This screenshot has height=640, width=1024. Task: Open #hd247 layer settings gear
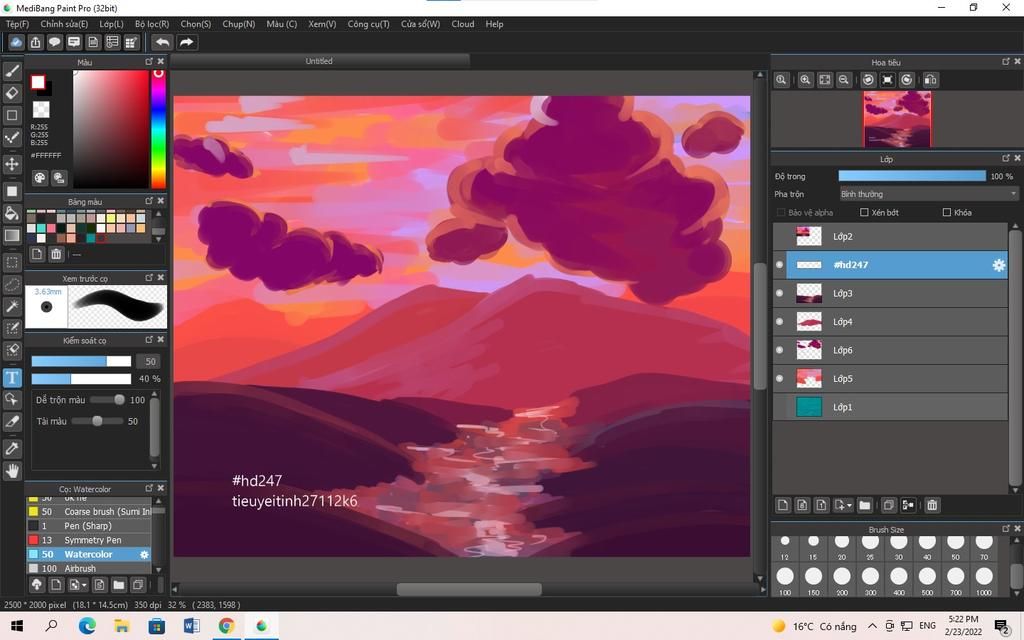(x=999, y=265)
